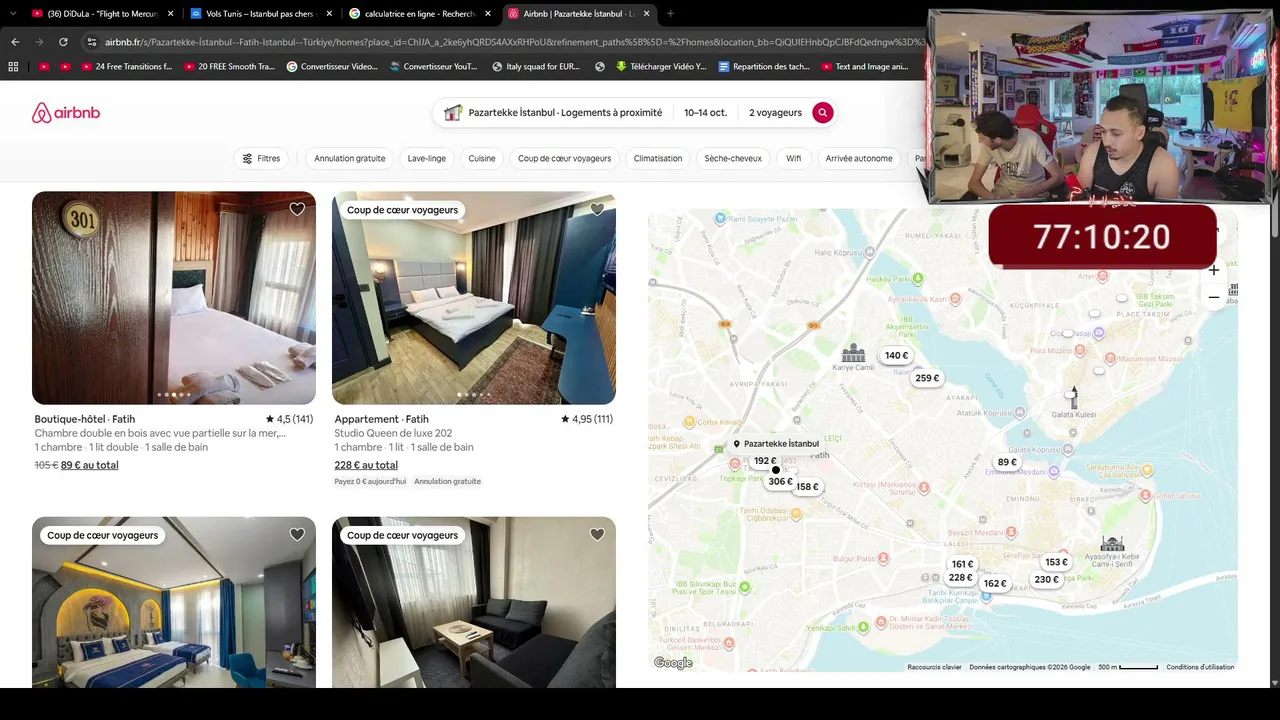Click the Kariye Camii landmark icon
Image resolution: width=1280 pixels, height=720 pixels.
click(x=853, y=352)
